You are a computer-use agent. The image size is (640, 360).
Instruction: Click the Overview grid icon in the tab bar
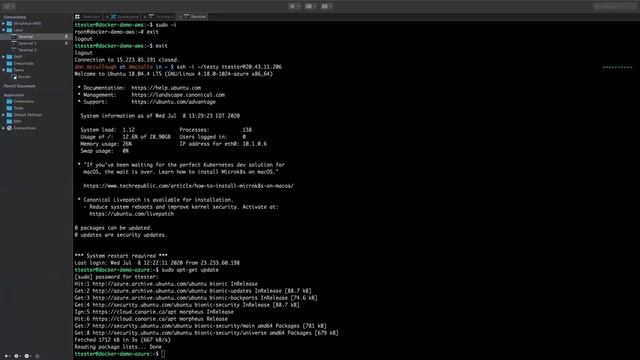77,17
